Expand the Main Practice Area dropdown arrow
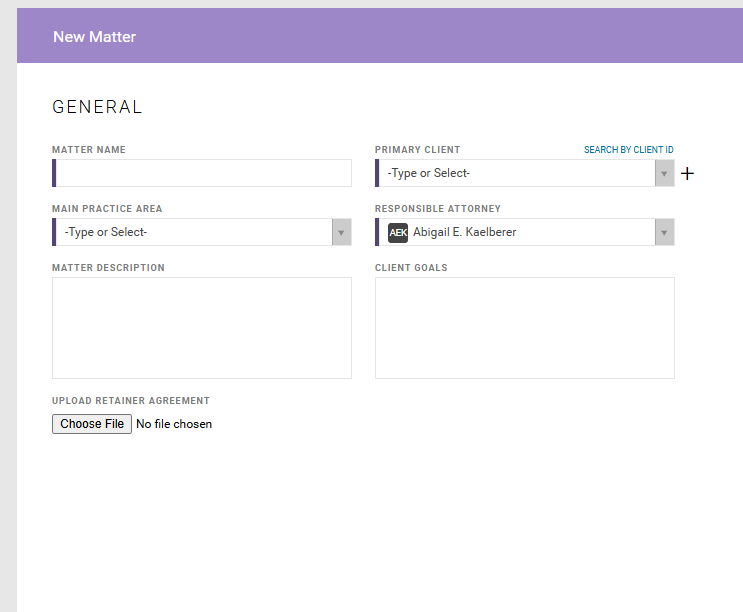 pyautogui.click(x=341, y=232)
